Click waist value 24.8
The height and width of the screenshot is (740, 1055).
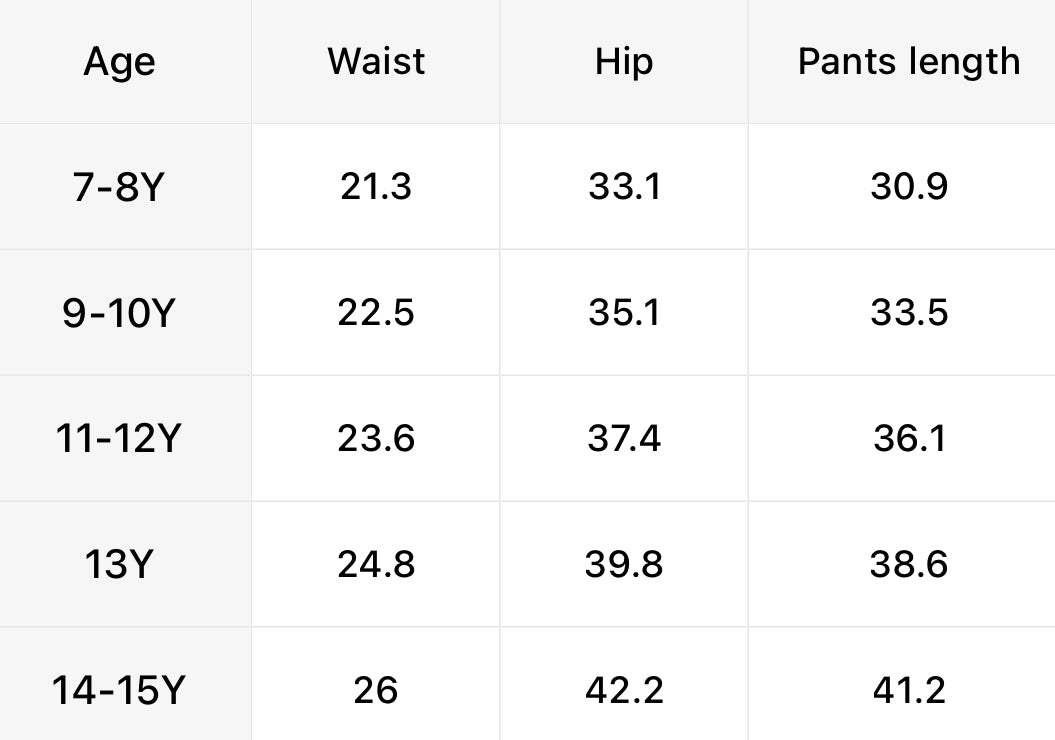tap(376, 565)
